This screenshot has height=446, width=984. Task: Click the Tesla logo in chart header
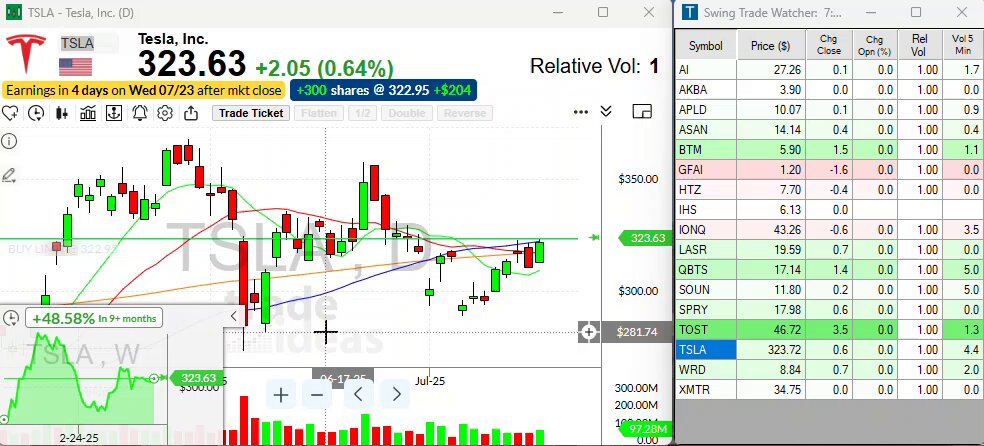[x=26, y=54]
